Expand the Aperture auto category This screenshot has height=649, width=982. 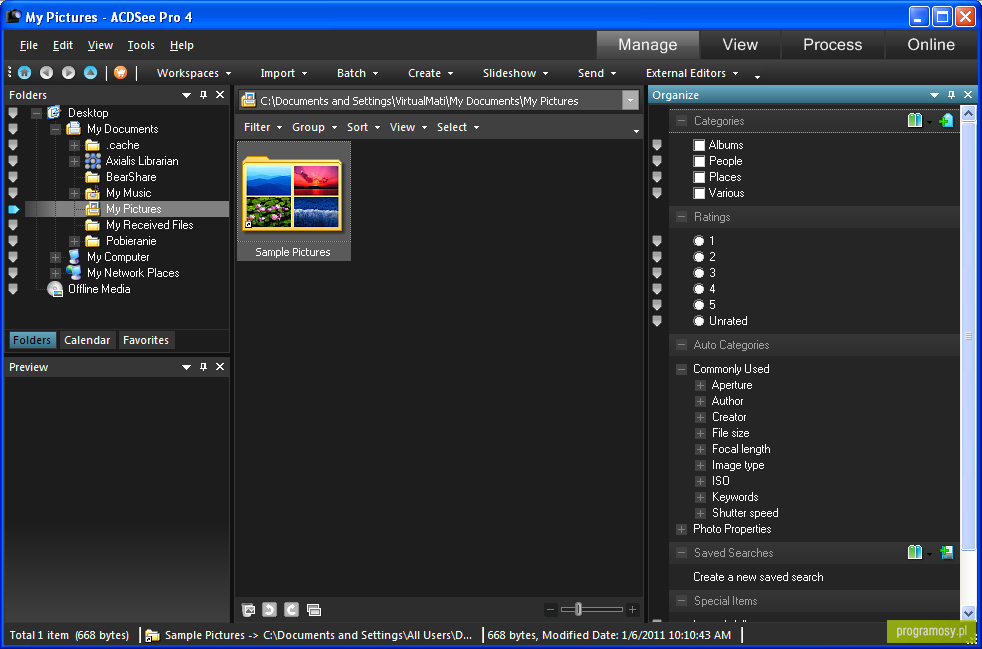(700, 385)
